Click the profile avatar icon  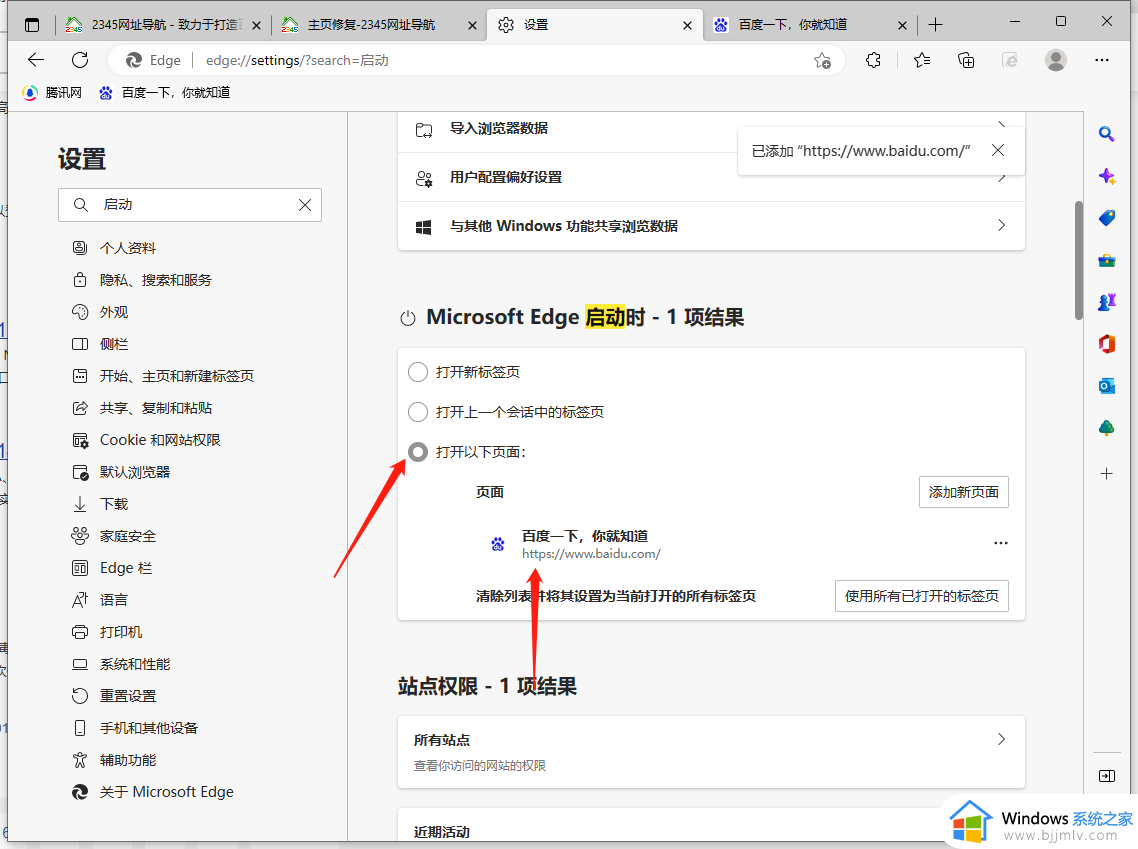click(1055, 60)
